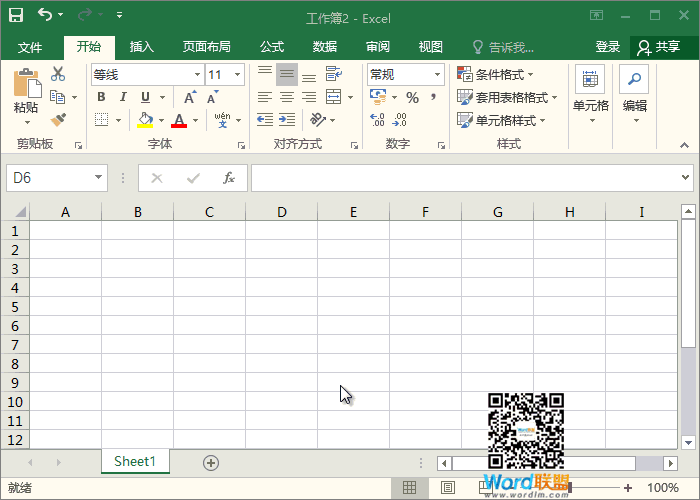The width and height of the screenshot is (700, 500).
Task: Switch to the 页面布局 tab
Action: 206,47
